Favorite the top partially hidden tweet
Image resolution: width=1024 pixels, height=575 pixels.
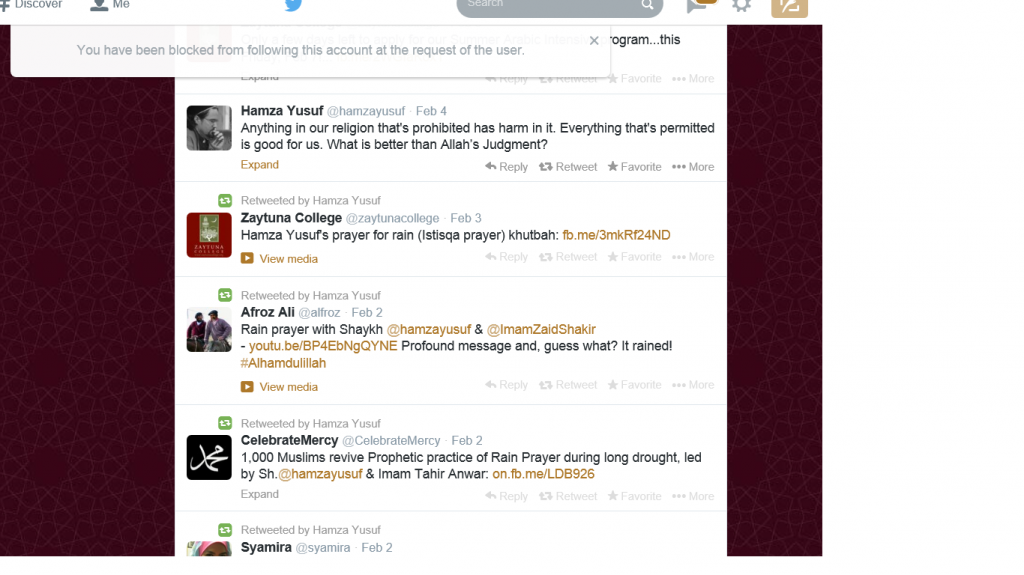click(635, 78)
